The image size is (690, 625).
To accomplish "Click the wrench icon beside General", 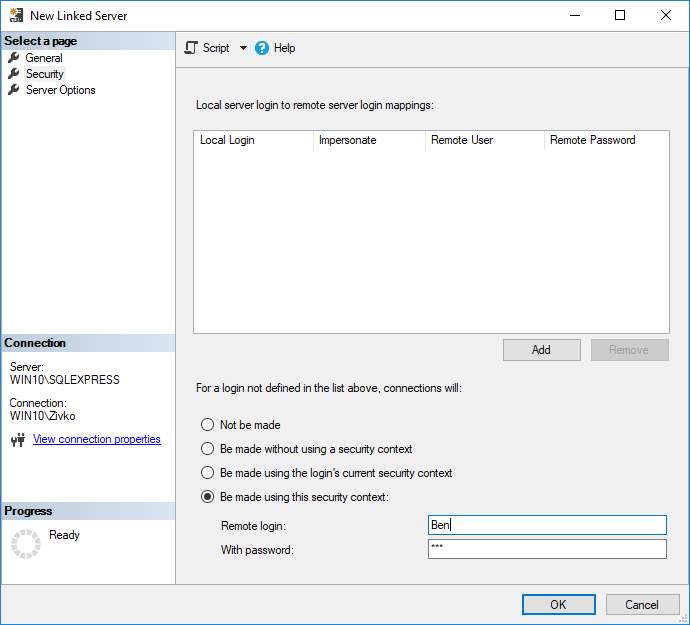I will click(14, 58).
